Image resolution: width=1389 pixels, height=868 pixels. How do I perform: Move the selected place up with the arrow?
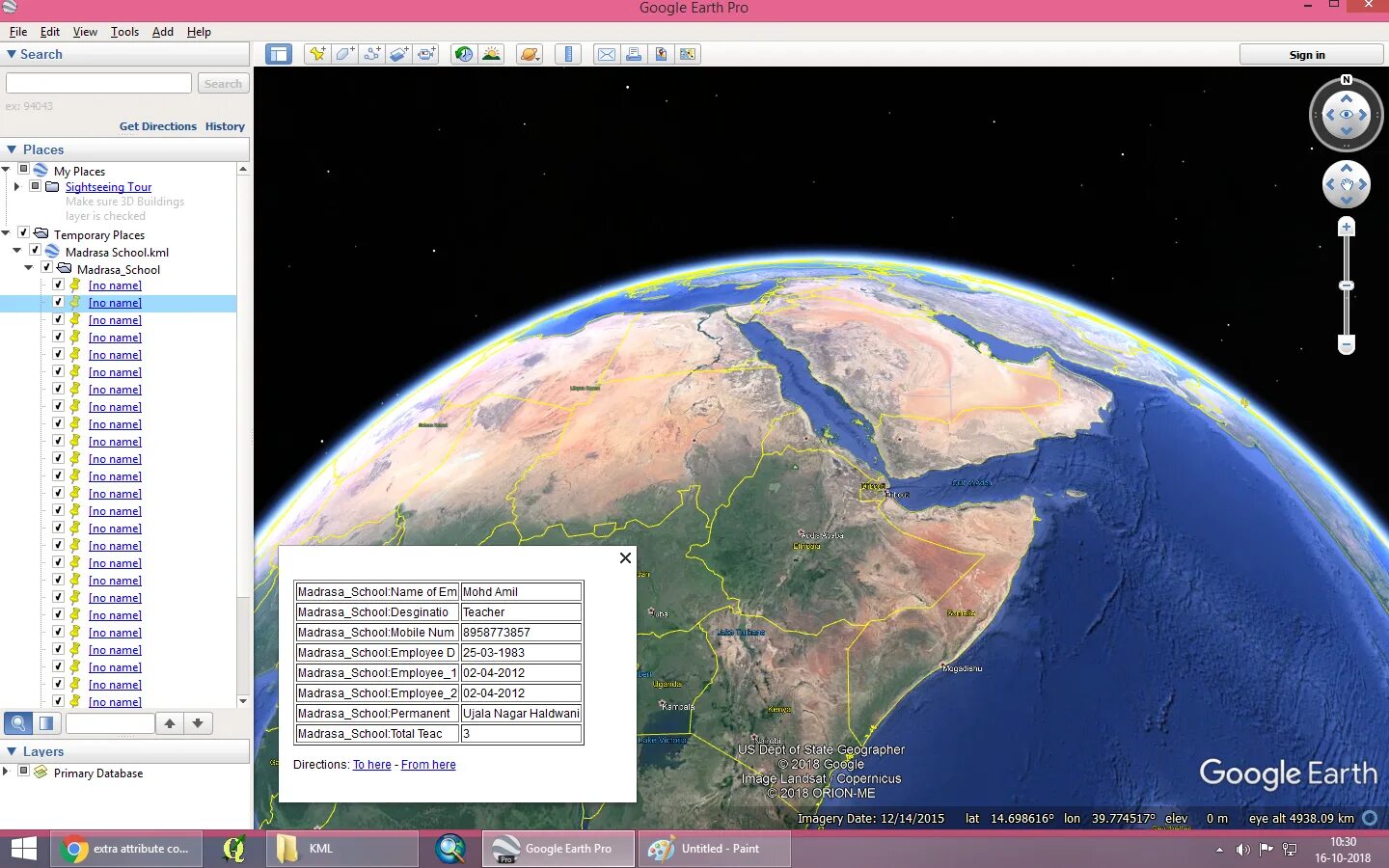[170, 723]
